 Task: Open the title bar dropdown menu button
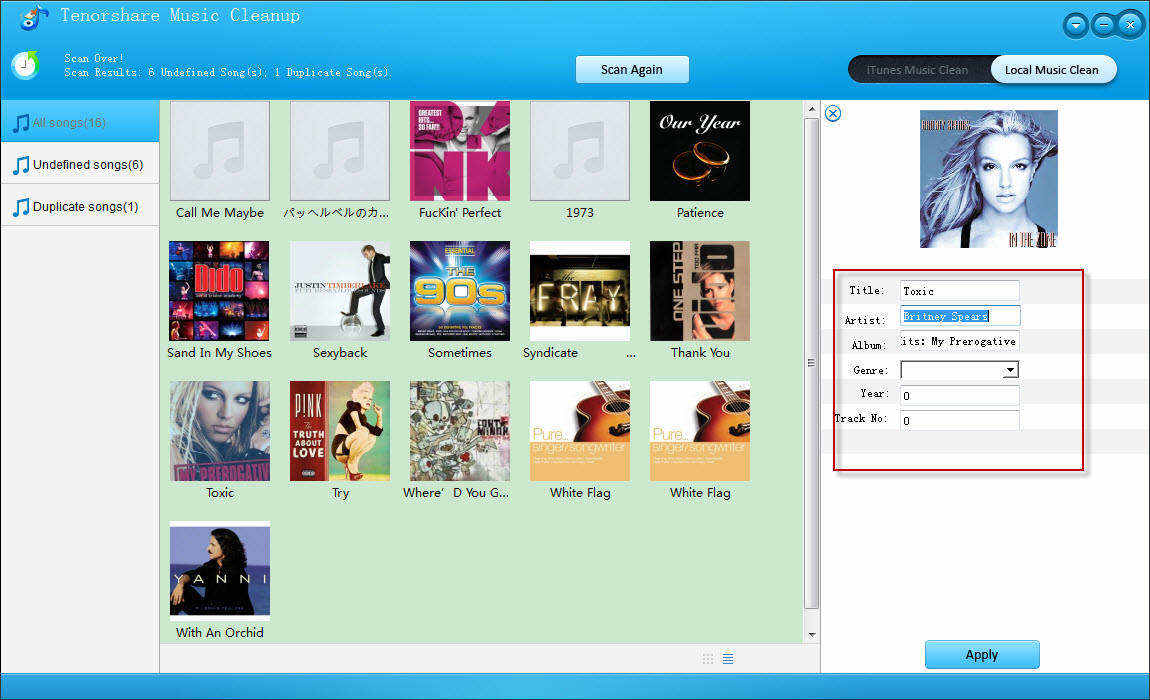(1075, 26)
